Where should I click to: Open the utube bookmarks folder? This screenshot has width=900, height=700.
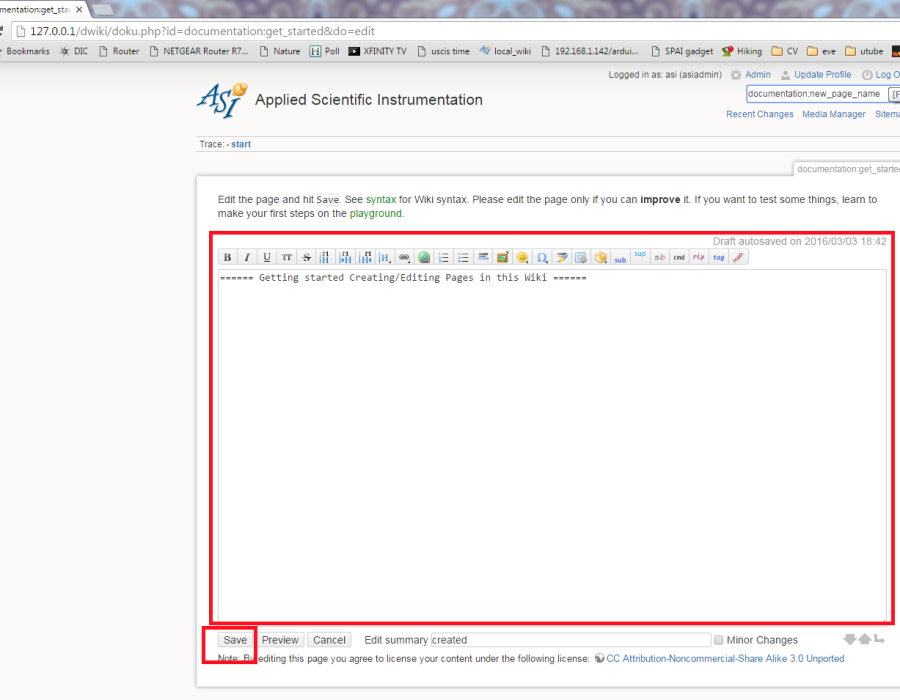(x=864, y=51)
